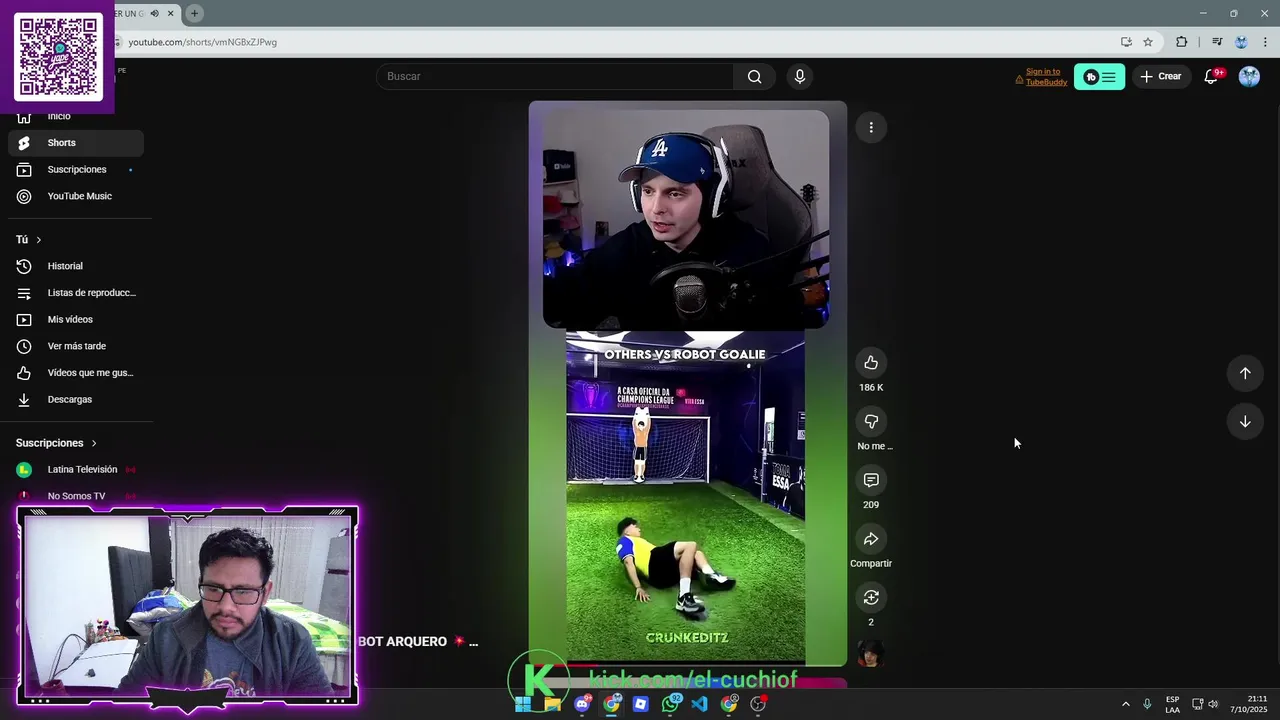Open the Latina Televisión channel

[x=76, y=469]
